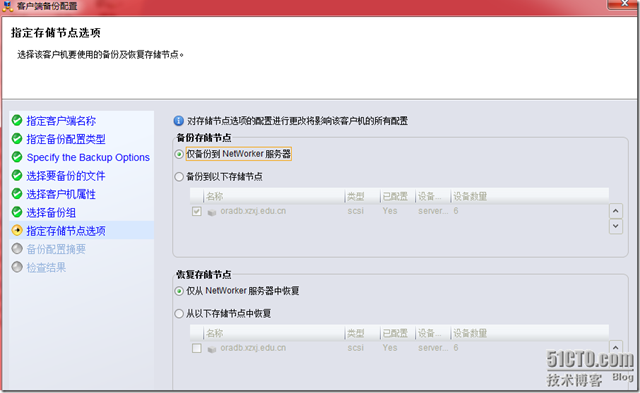Toggle checked box for oradb.xzxj.edu.cn in backup nodes

pyautogui.click(x=197, y=211)
